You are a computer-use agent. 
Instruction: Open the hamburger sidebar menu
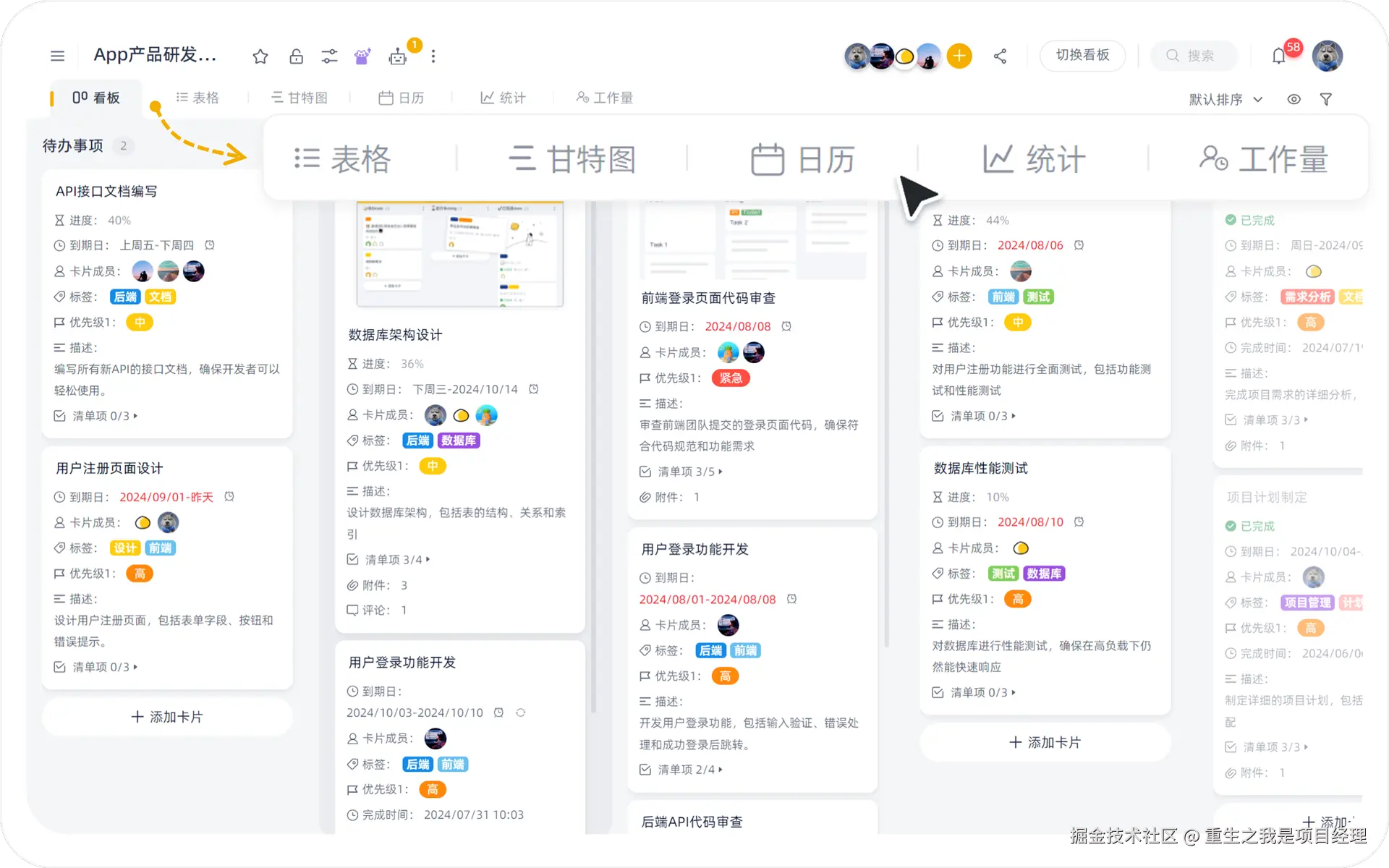(57, 56)
